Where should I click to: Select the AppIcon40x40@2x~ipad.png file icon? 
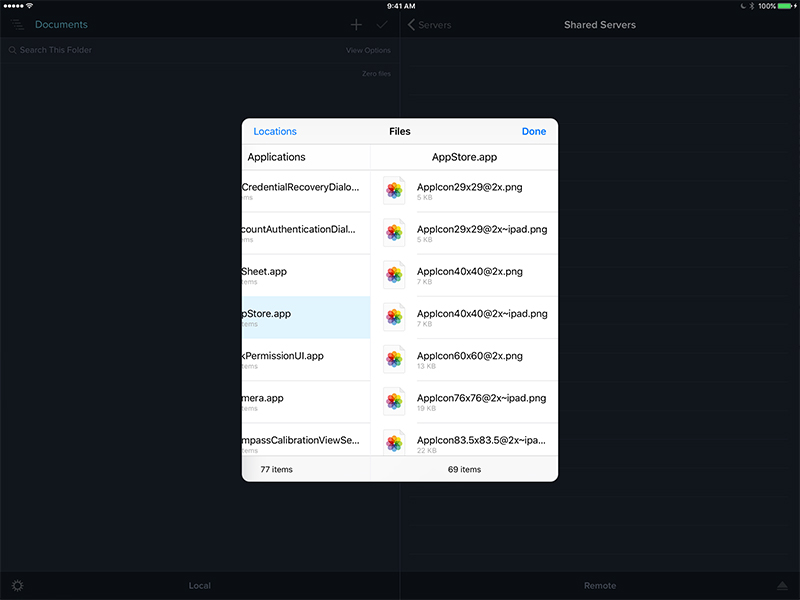coord(394,317)
